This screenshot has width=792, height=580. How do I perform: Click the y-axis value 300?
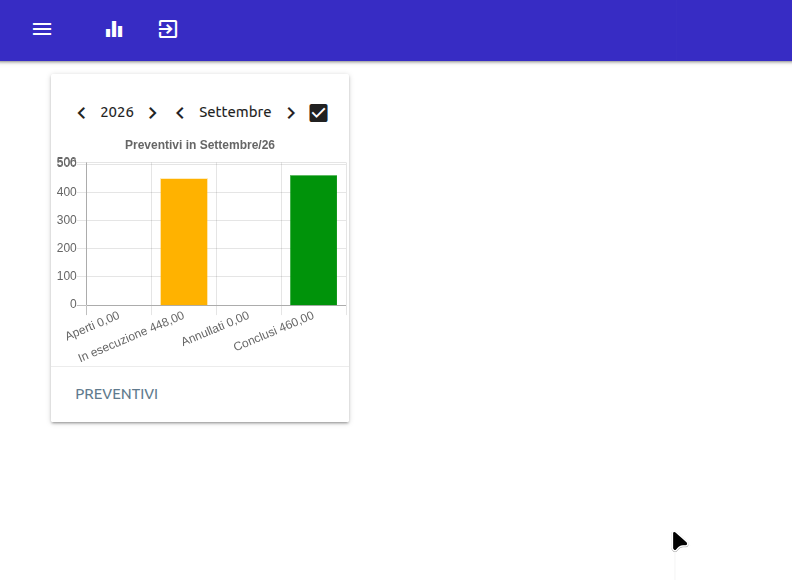(x=67, y=220)
